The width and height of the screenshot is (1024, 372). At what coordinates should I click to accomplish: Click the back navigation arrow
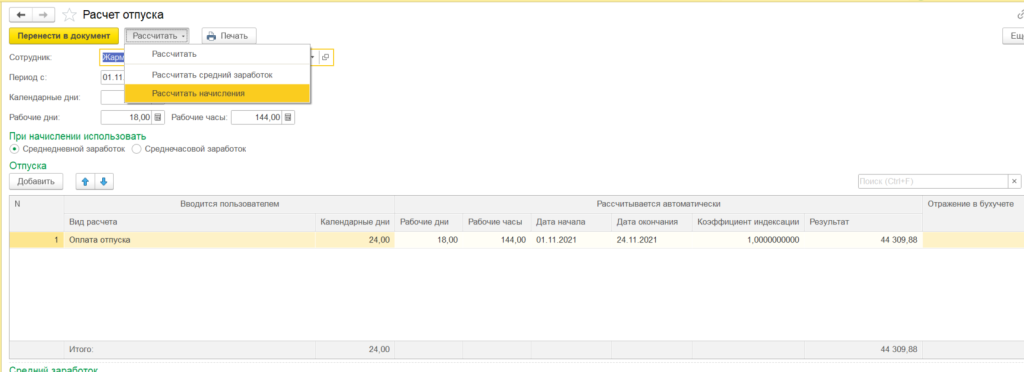20,14
